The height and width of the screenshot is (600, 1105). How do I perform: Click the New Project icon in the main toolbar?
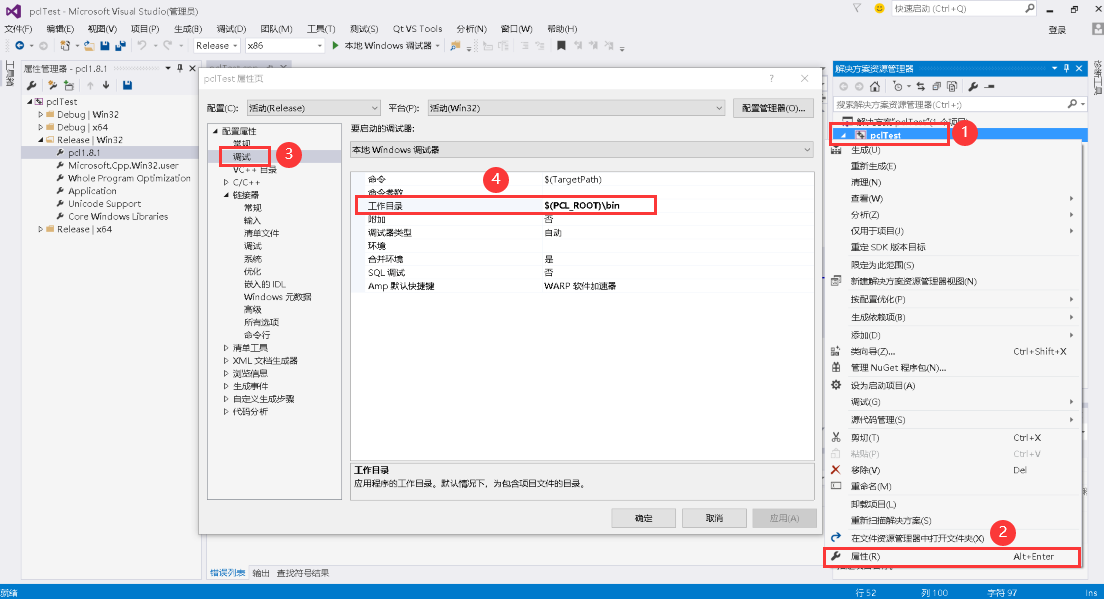click(x=65, y=46)
